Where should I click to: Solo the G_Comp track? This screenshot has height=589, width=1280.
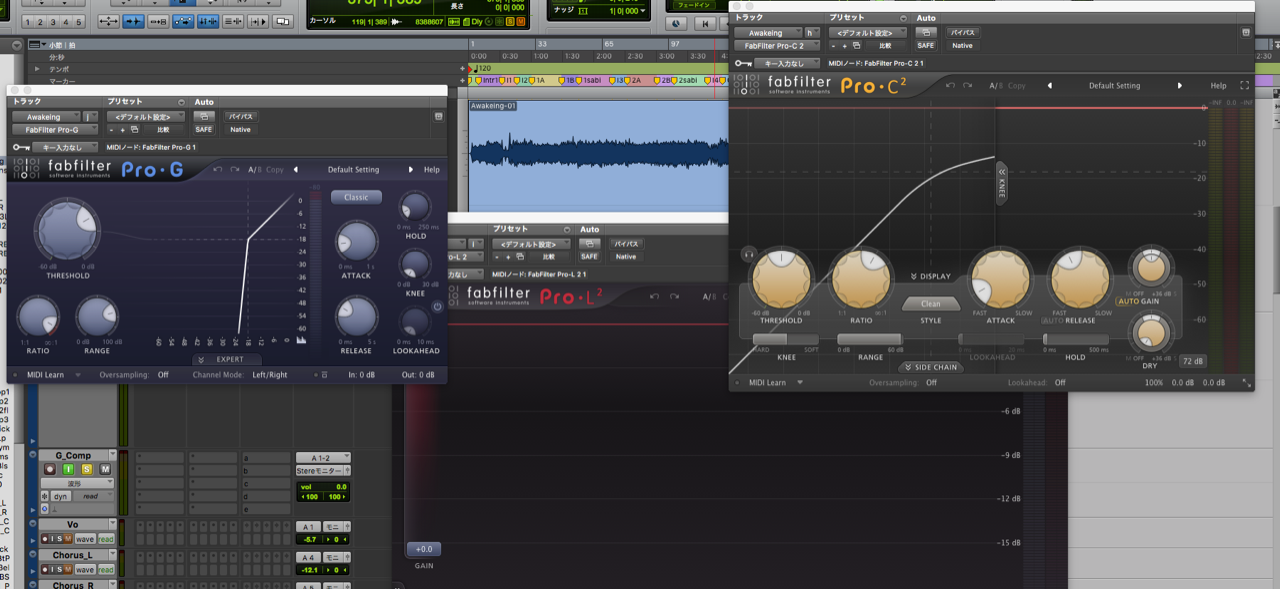87,469
